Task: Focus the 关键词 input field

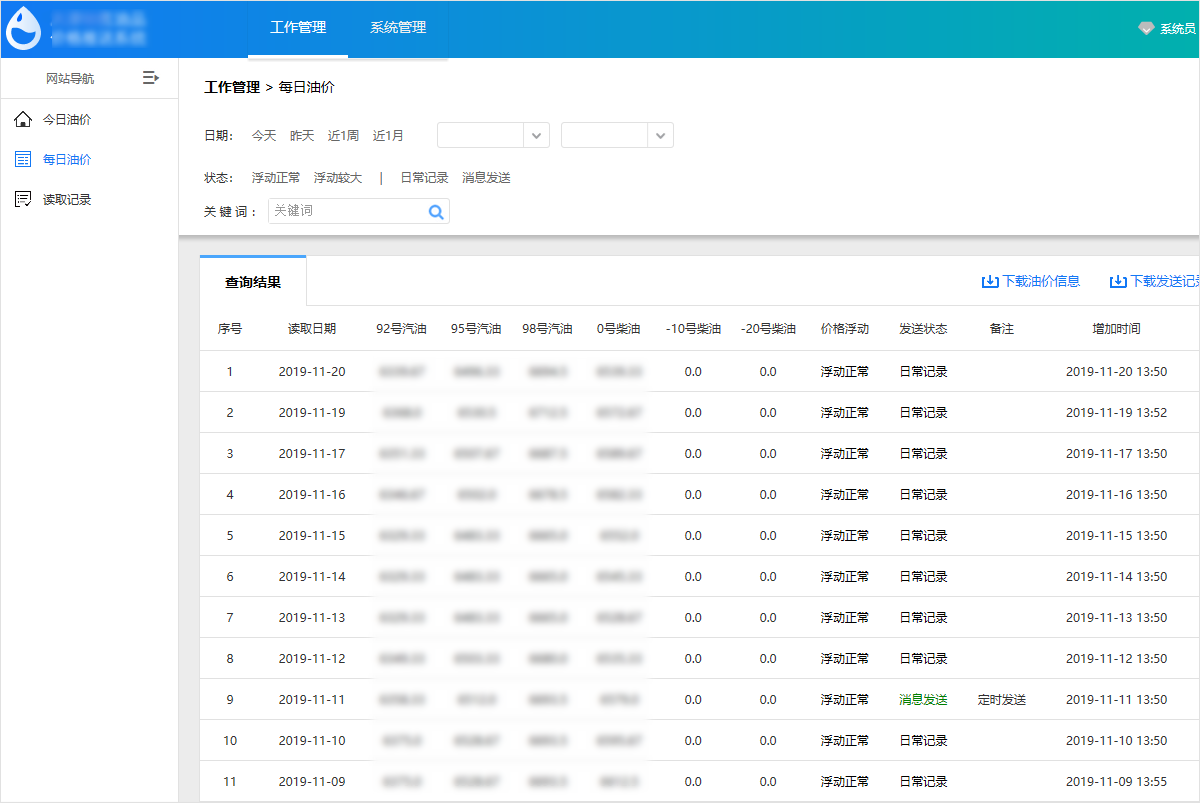Action: tap(347, 211)
